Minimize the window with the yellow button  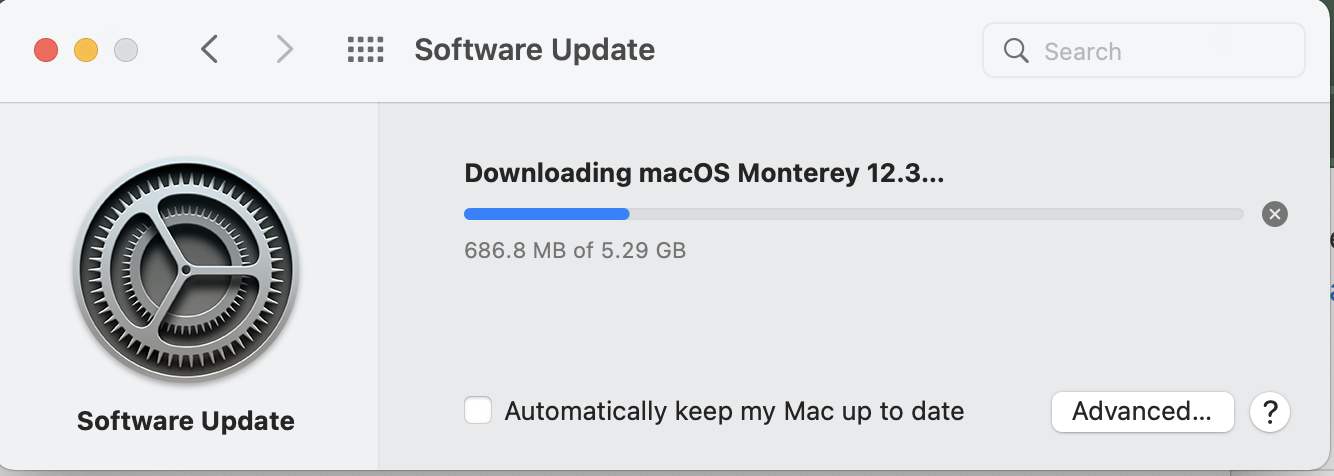pyautogui.click(x=86, y=50)
